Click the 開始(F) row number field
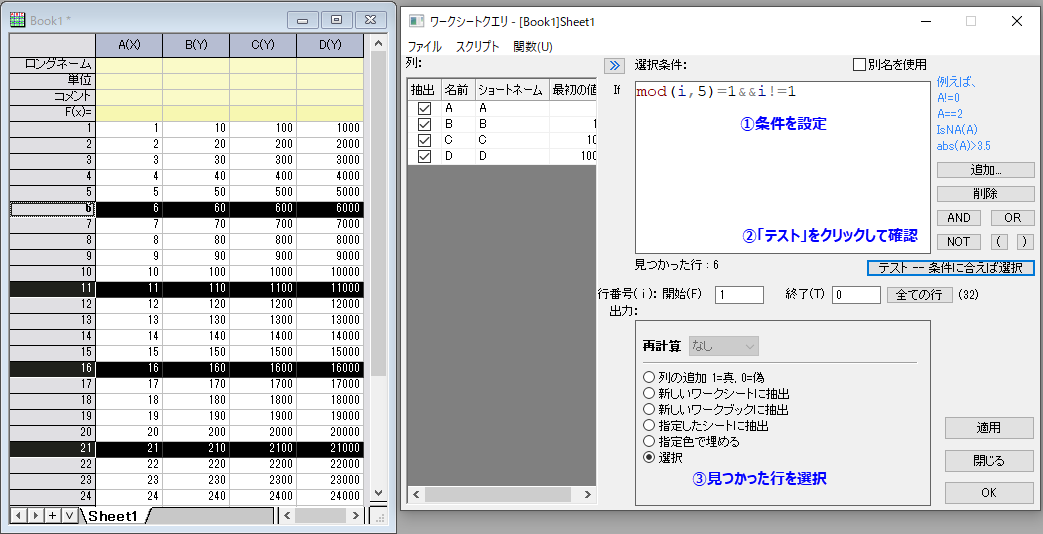1043x534 pixels. coord(739,295)
